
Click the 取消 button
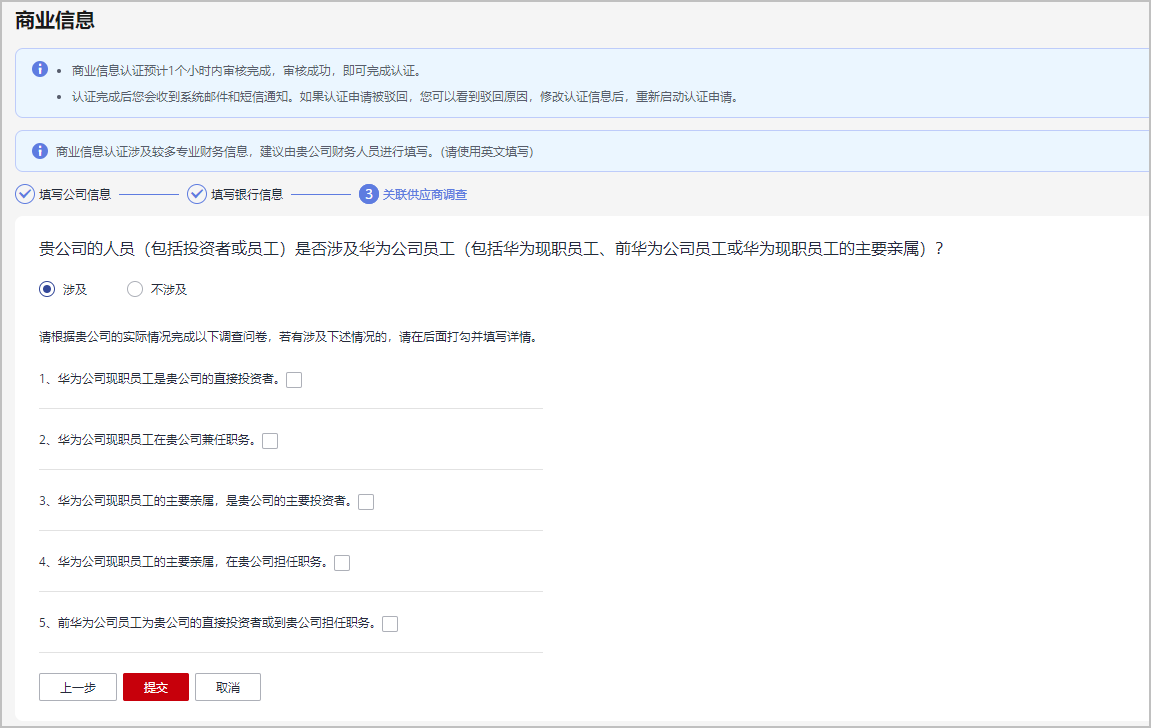pyautogui.click(x=228, y=687)
